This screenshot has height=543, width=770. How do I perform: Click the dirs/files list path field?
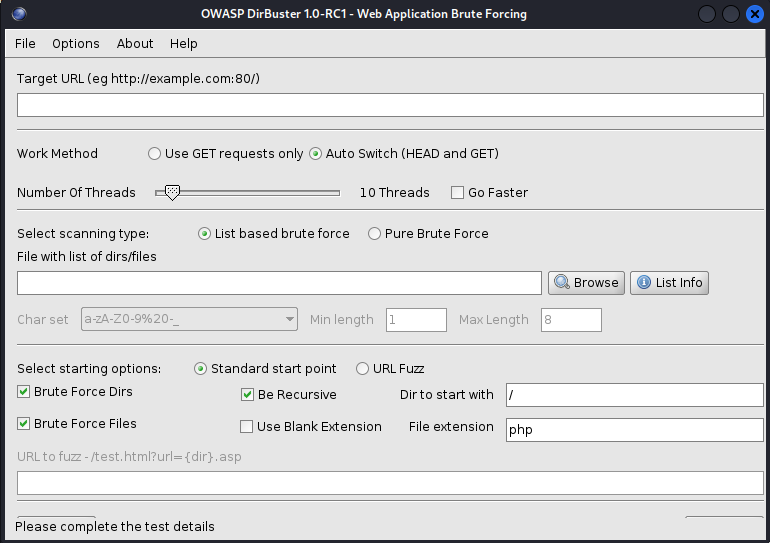[x=279, y=283]
